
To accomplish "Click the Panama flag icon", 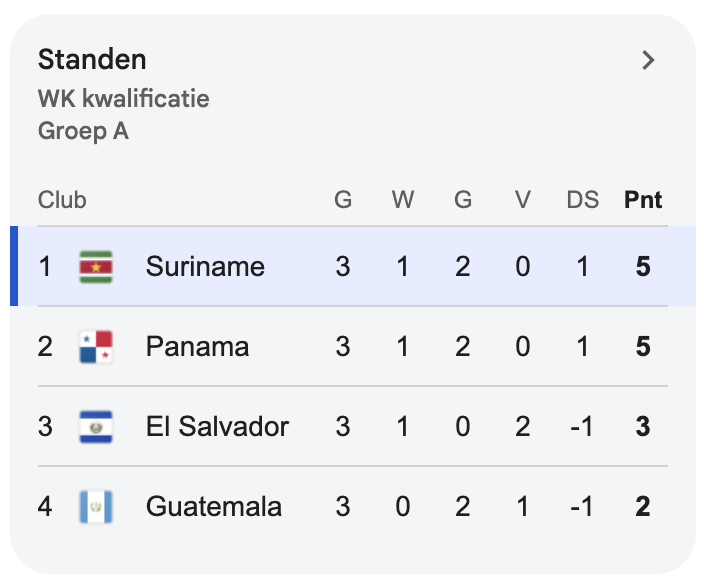I will (x=96, y=347).
